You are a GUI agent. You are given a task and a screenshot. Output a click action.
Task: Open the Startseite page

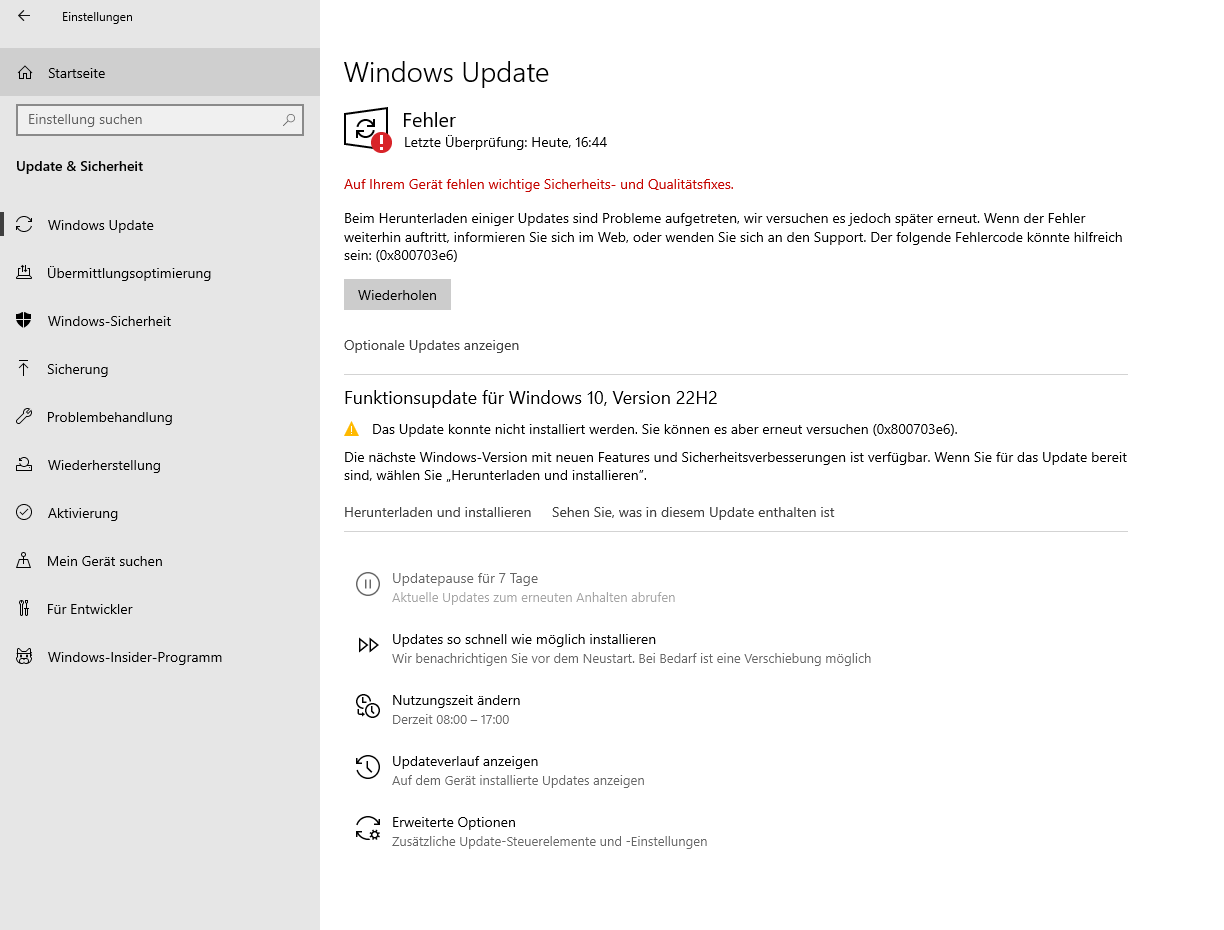click(x=160, y=73)
